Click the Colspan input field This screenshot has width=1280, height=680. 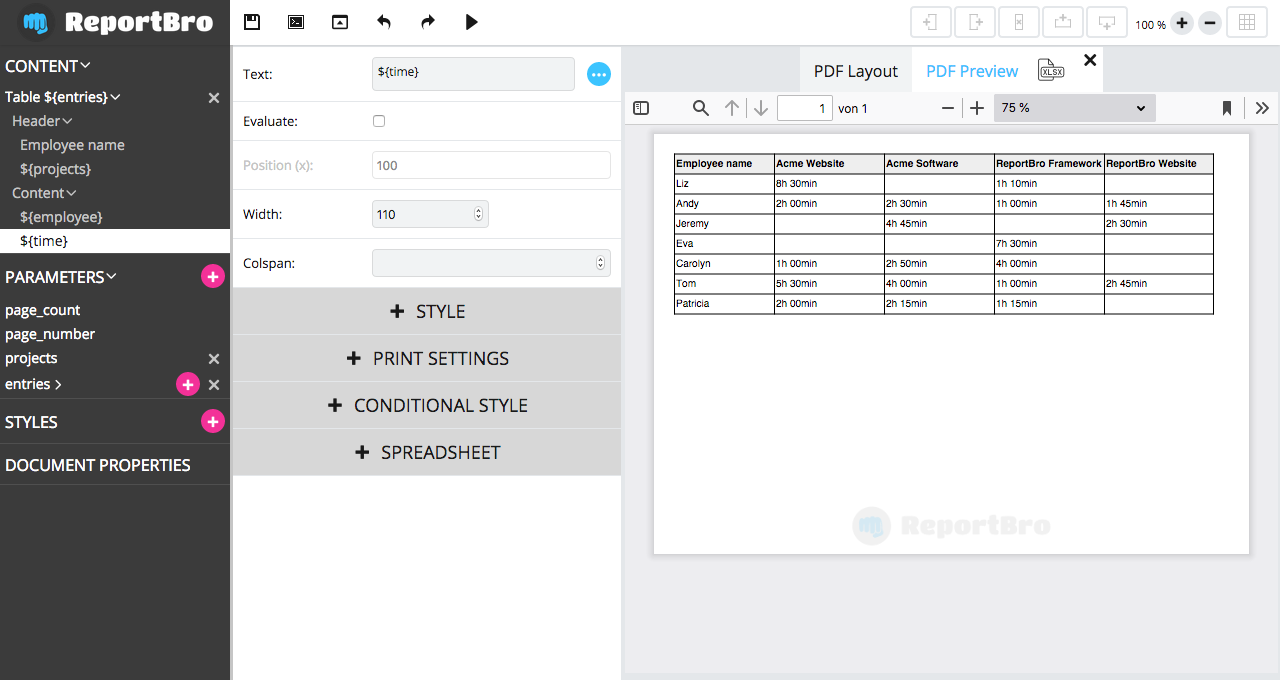pos(491,263)
